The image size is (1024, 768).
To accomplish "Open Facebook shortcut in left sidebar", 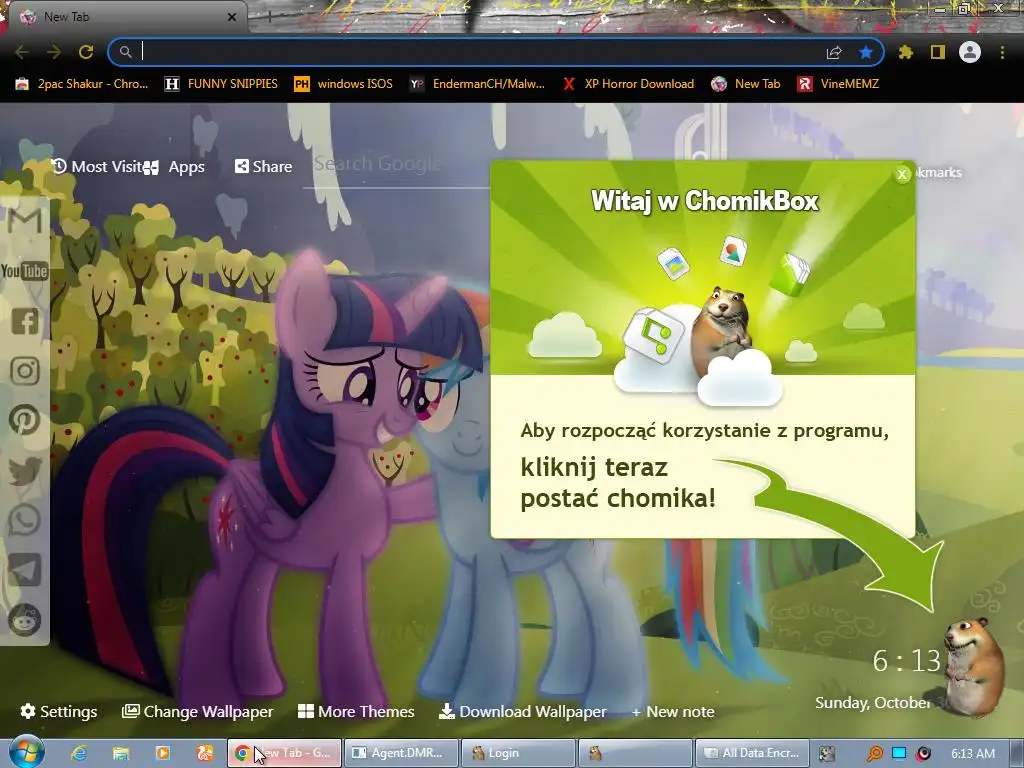I will tap(25, 321).
